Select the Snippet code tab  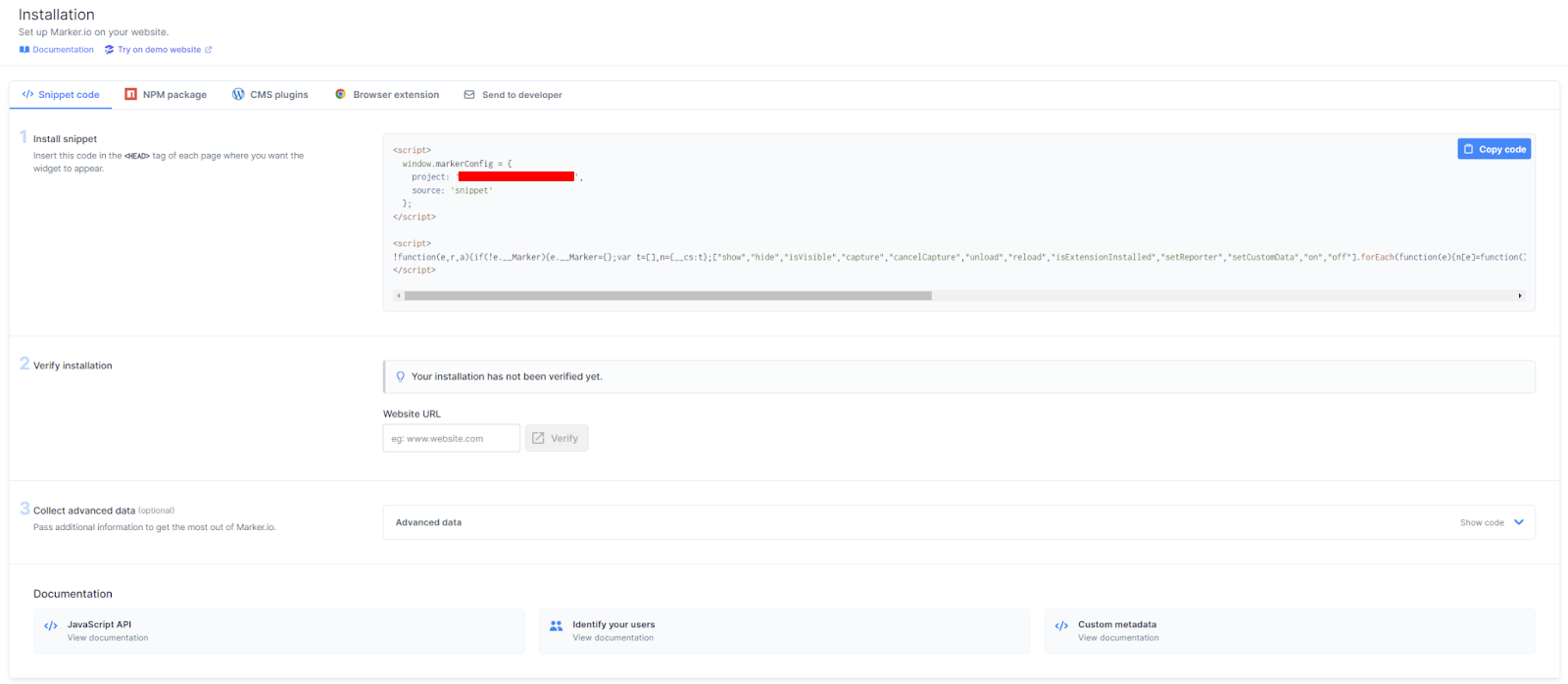61,95
